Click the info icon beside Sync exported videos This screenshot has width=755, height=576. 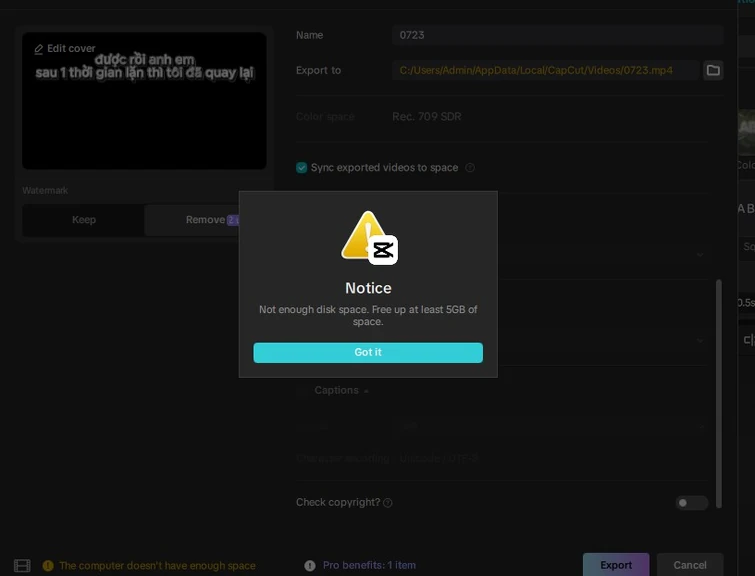[x=470, y=168]
